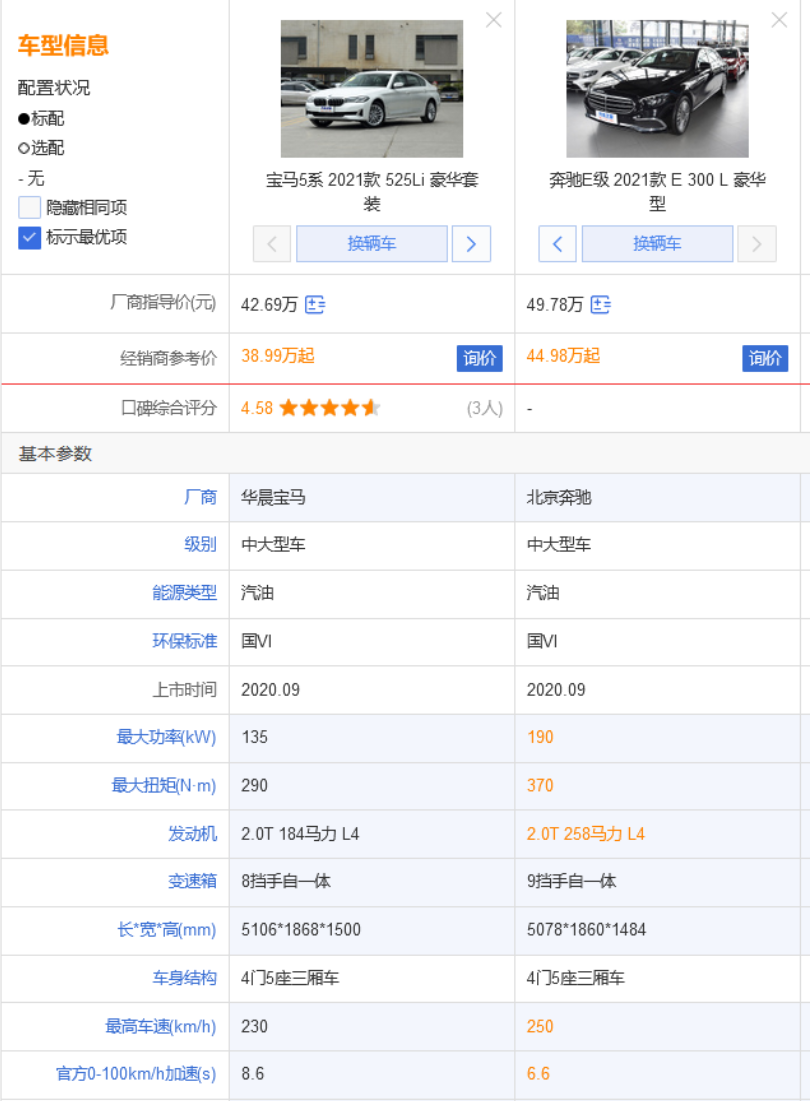Open price calculator icon next to 49.78万
Viewport: 810px width, 1101px height.
click(x=600, y=305)
